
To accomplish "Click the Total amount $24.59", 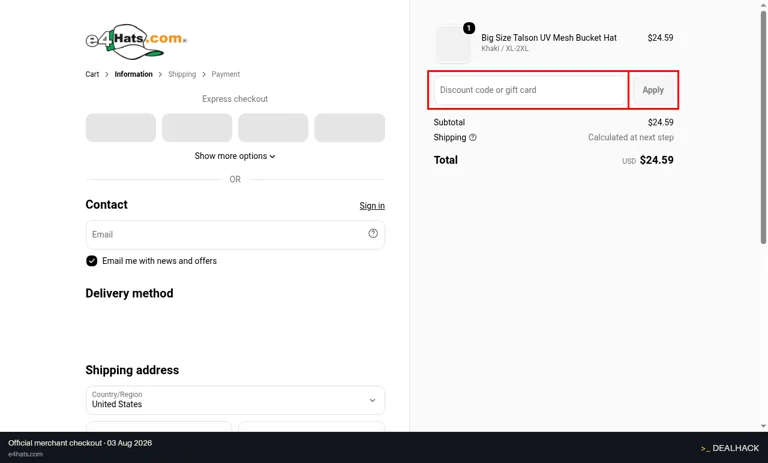I will (656, 160).
